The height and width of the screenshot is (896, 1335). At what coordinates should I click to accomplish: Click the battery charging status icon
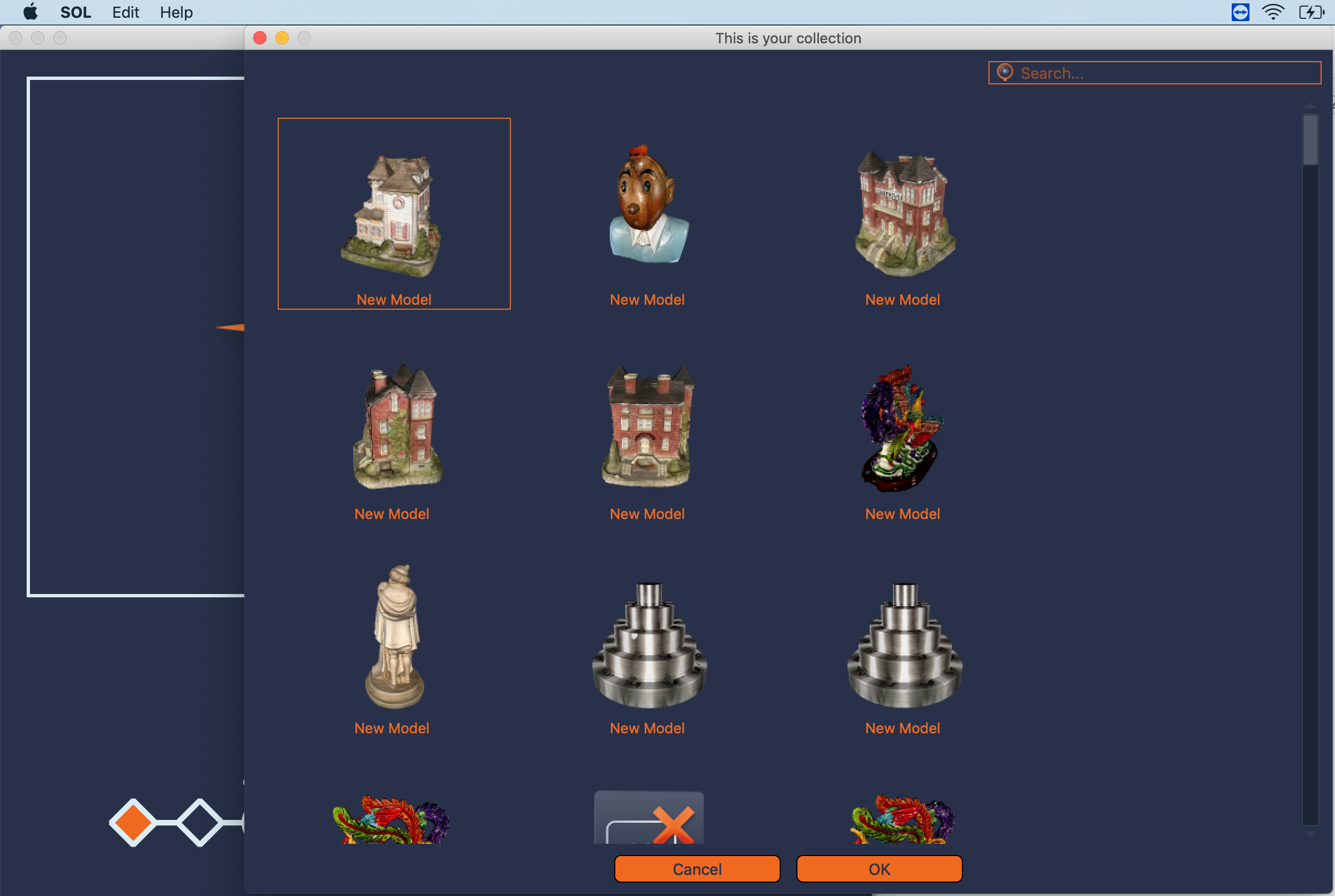point(1312,12)
